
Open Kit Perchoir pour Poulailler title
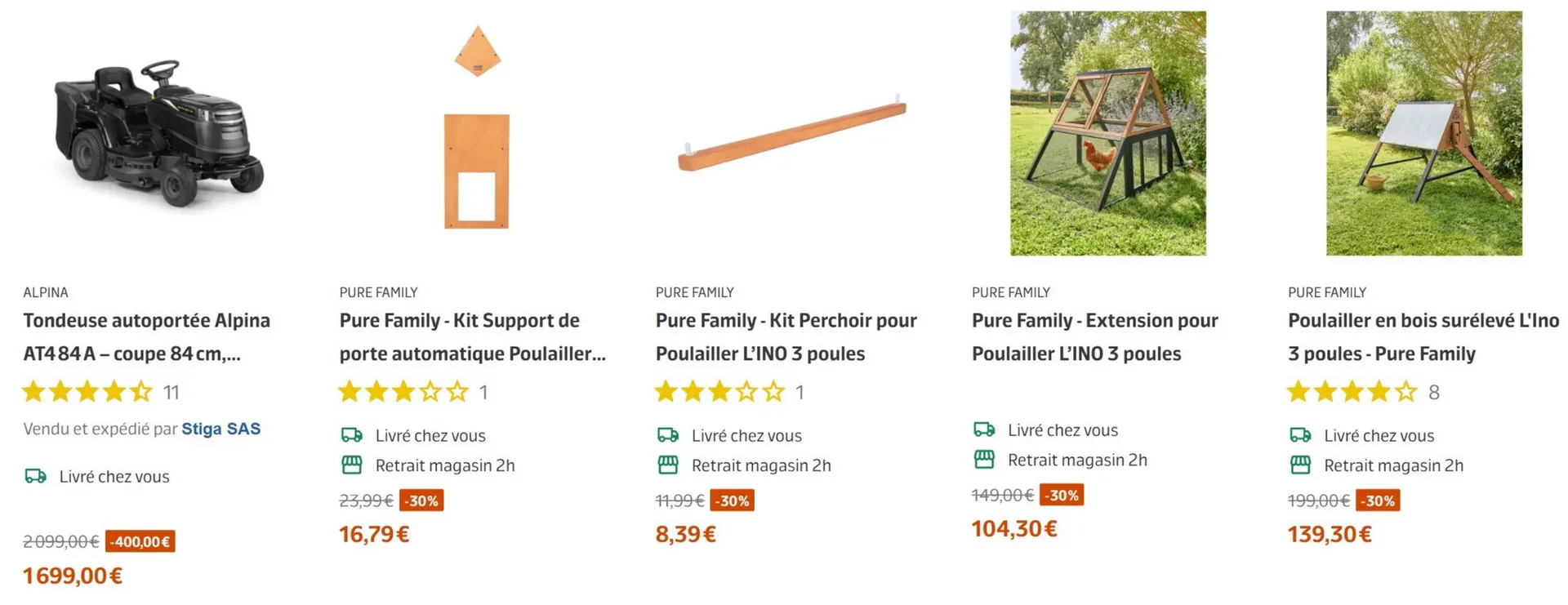tap(786, 336)
